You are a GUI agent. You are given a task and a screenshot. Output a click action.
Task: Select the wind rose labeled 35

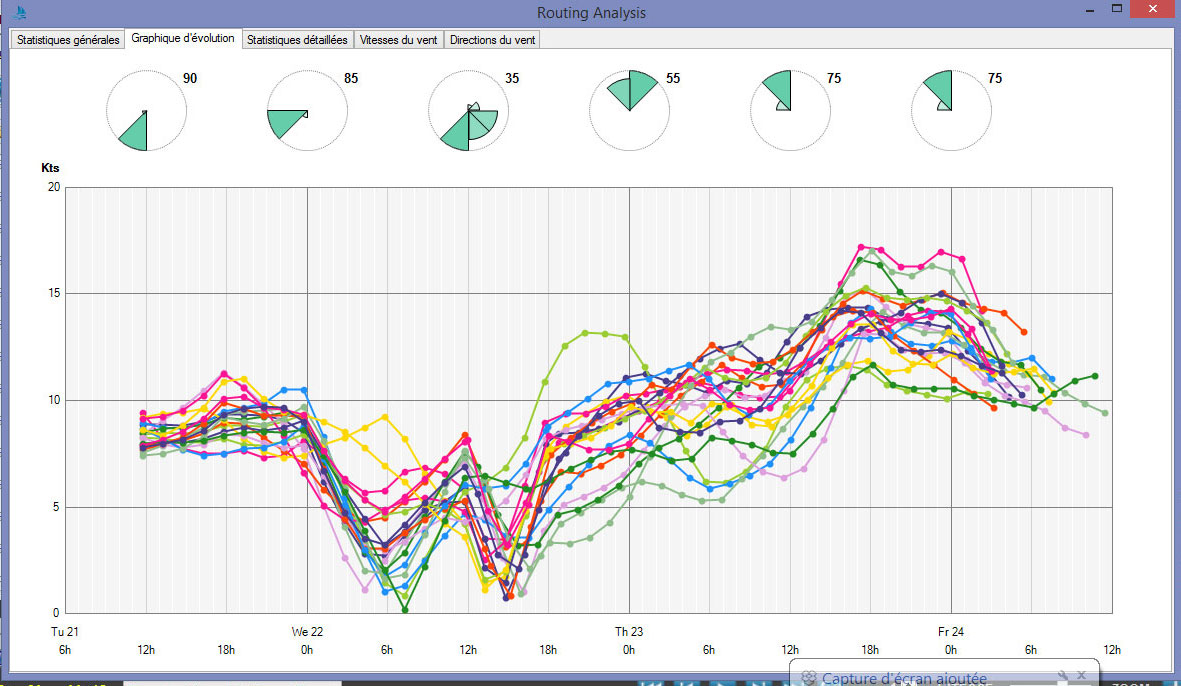click(x=469, y=111)
